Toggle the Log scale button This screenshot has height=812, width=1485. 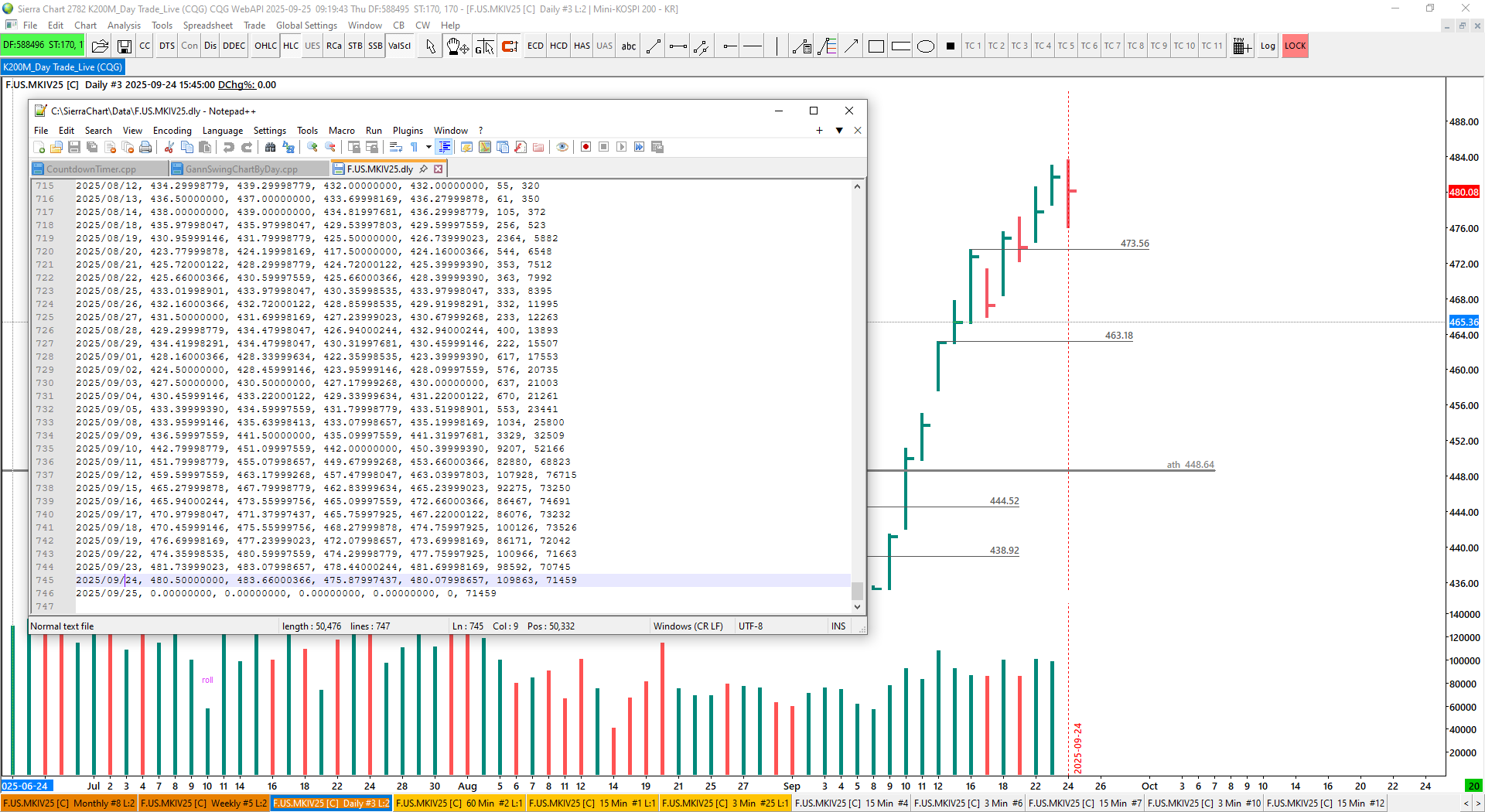point(1267,46)
